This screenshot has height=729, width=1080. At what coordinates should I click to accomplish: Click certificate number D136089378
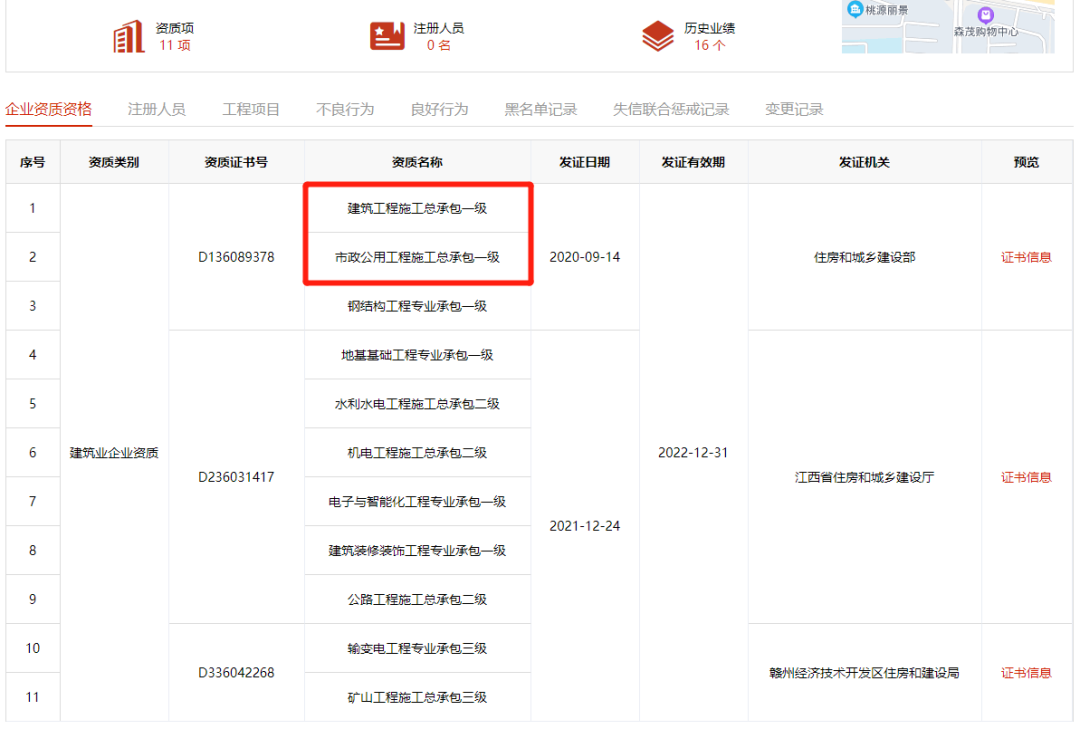(x=236, y=257)
